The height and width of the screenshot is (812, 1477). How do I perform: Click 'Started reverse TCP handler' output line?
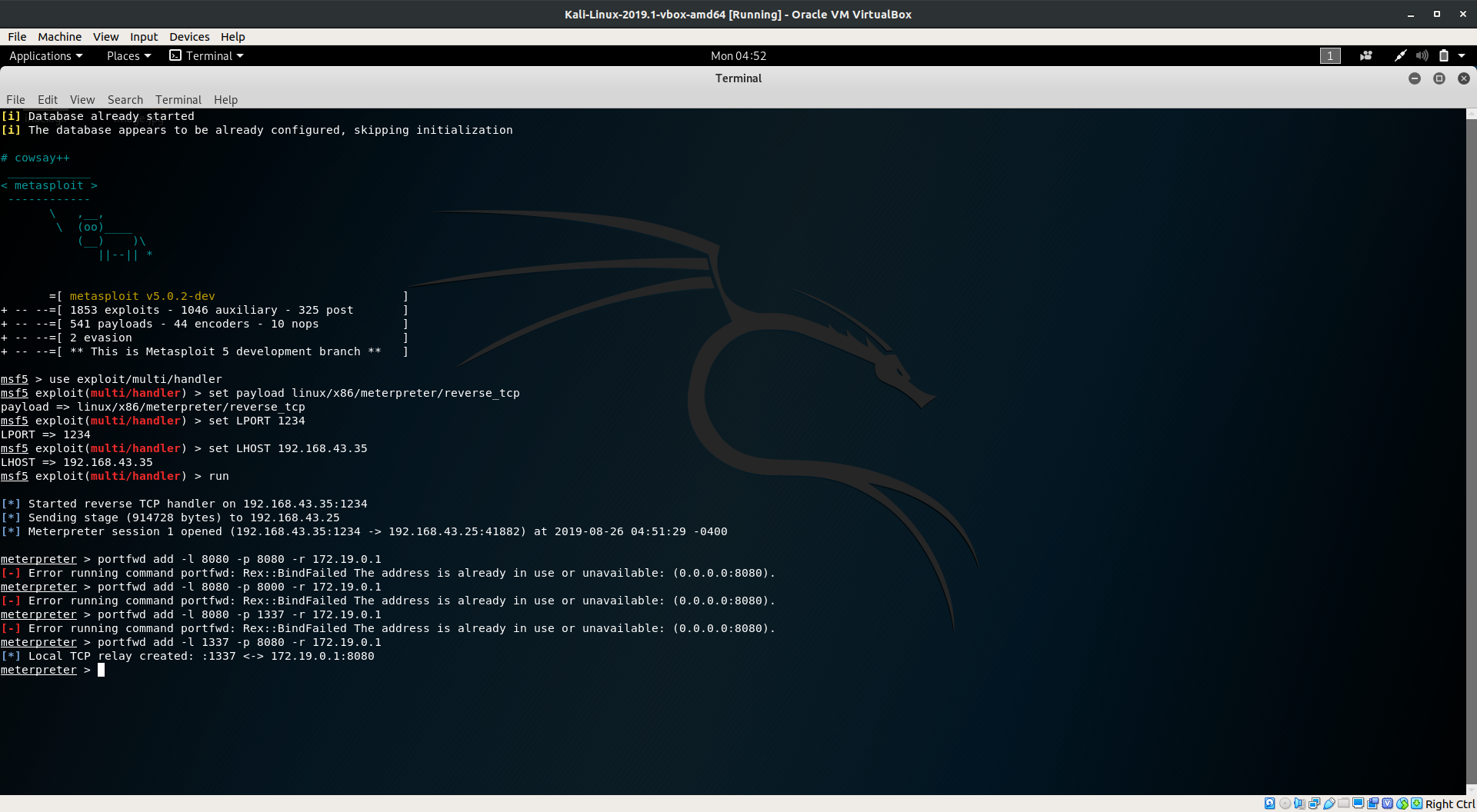tap(184, 504)
